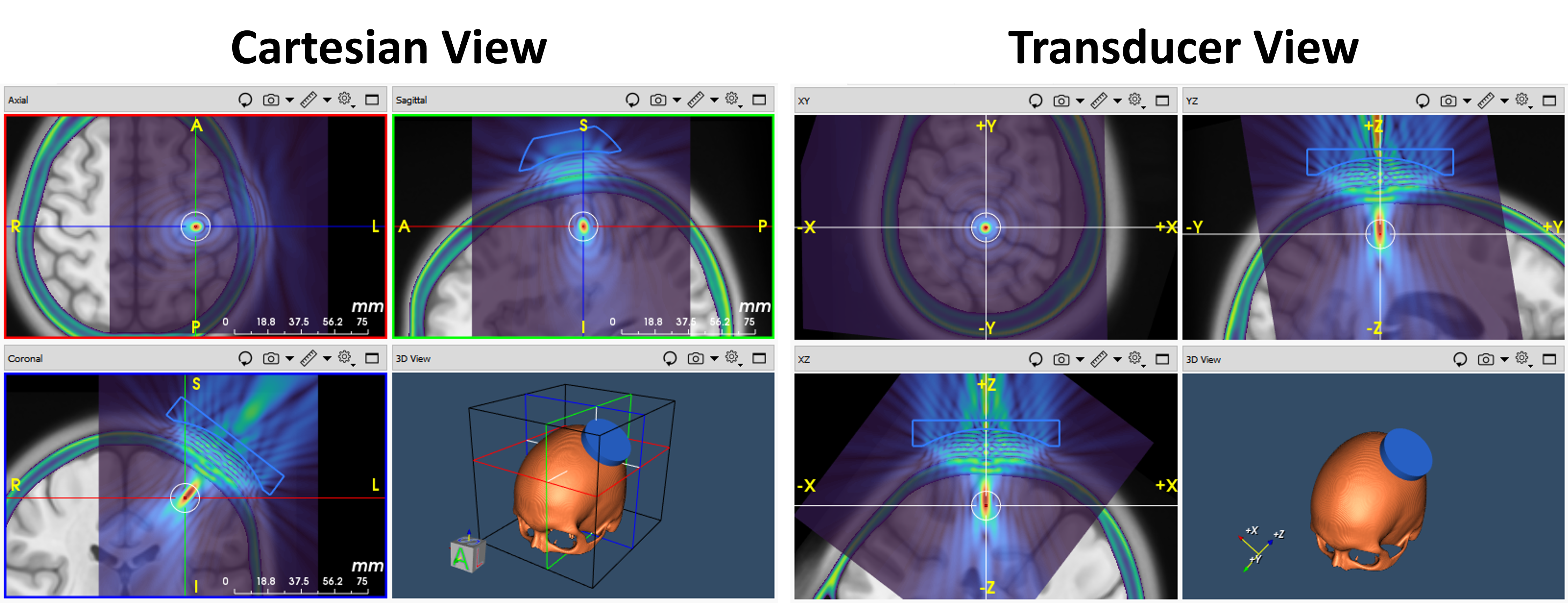Click the XYZ axes triad in Transducer 3D View

[1261, 550]
